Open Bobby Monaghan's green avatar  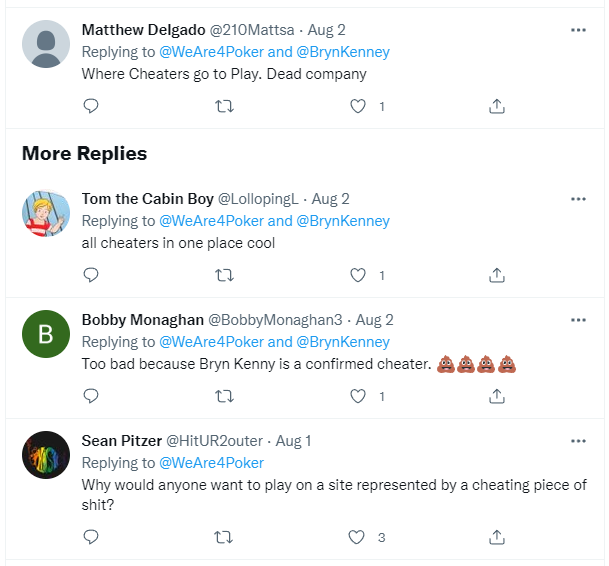point(46,336)
